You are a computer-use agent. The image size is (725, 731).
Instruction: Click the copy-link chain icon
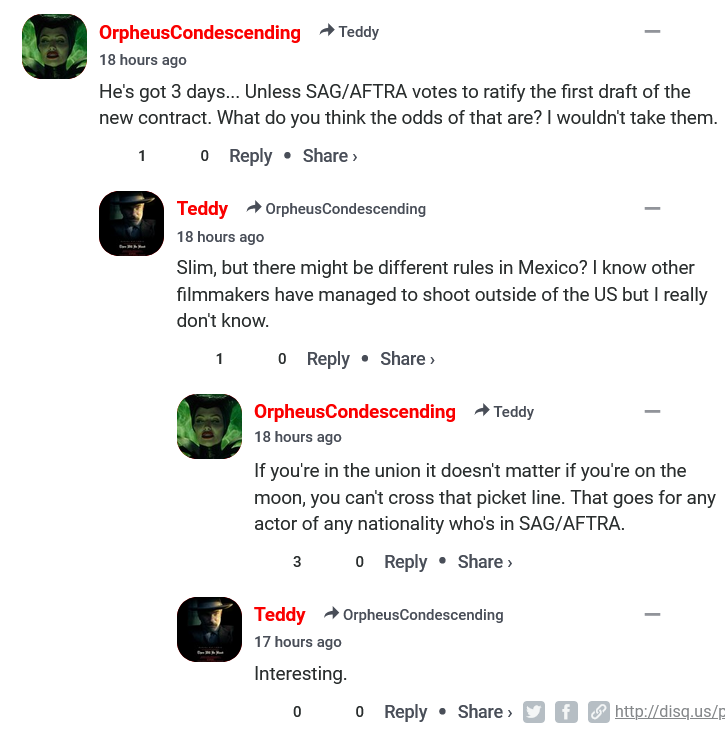(598, 712)
